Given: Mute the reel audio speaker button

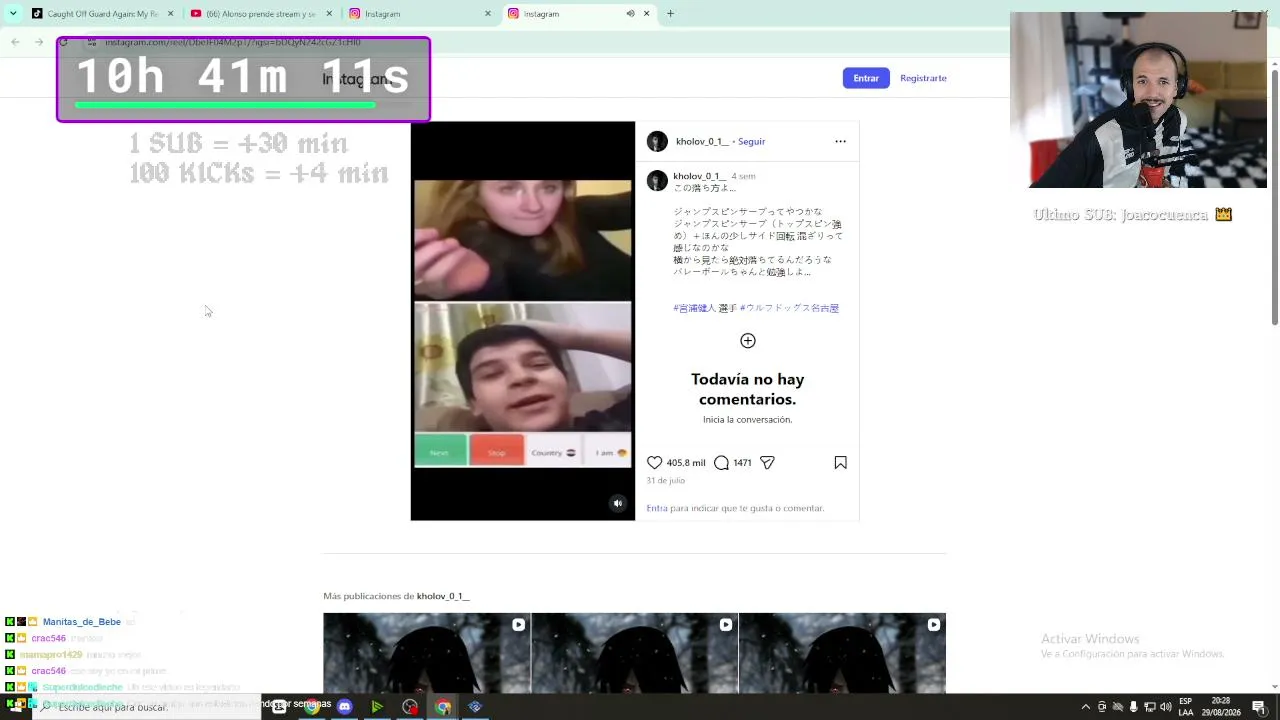Looking at the screenshot, I should (617, 503).
